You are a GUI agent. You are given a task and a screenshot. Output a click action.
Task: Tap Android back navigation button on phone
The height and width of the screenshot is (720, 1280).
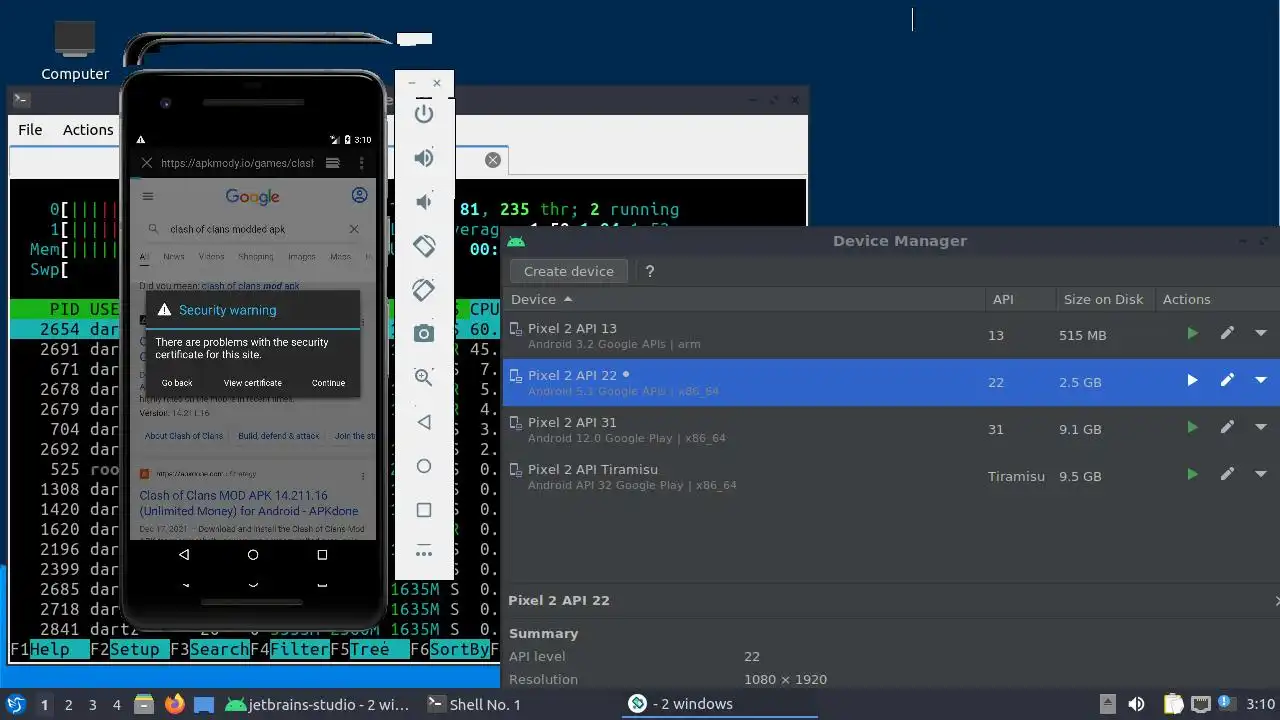coord(184,554)
